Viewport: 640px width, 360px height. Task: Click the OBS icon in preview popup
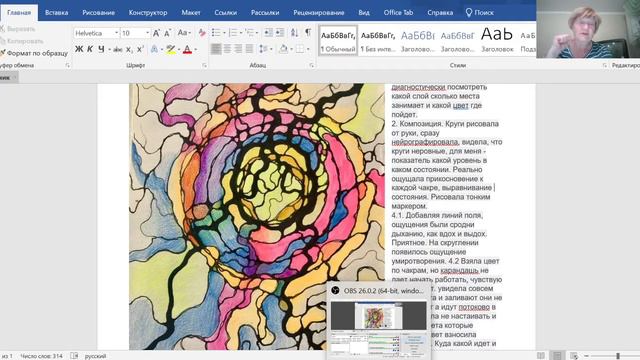click(336, 291)
